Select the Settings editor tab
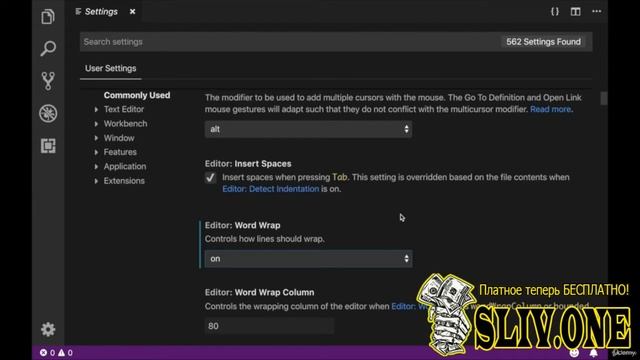The image size is (640, 360). tap(101, 12)
